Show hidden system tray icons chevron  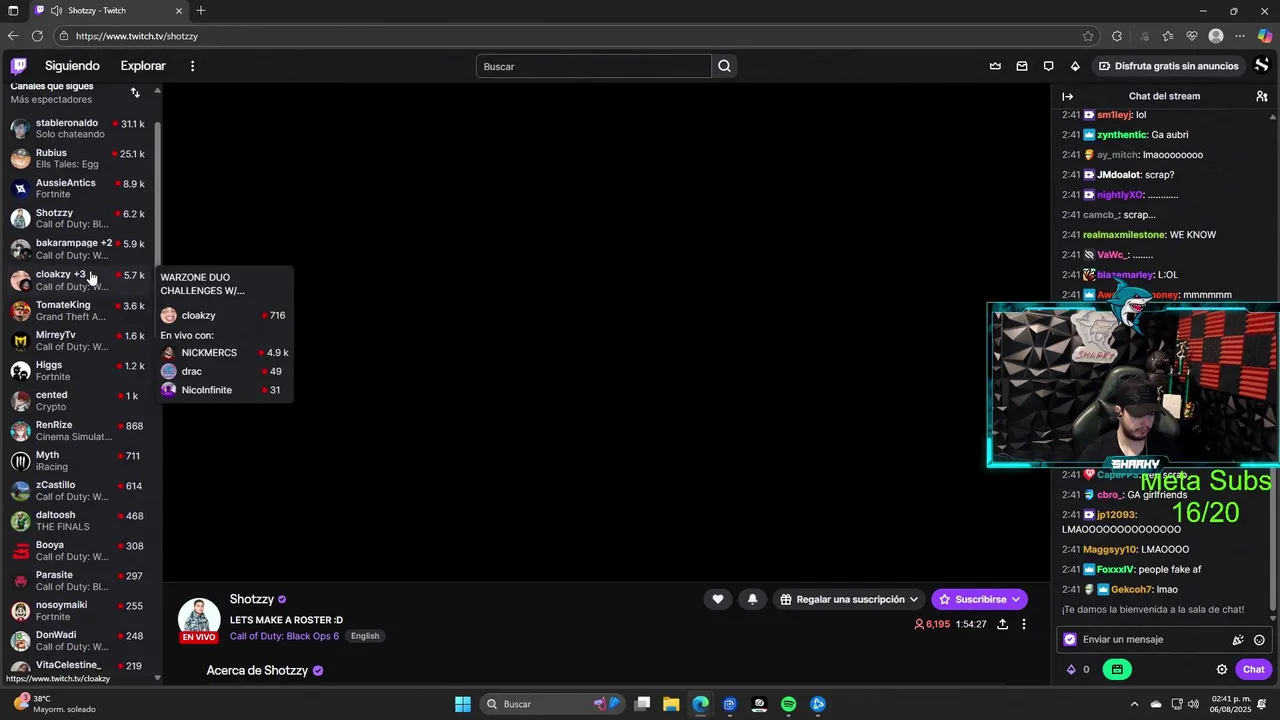[x=1134, y=704]
